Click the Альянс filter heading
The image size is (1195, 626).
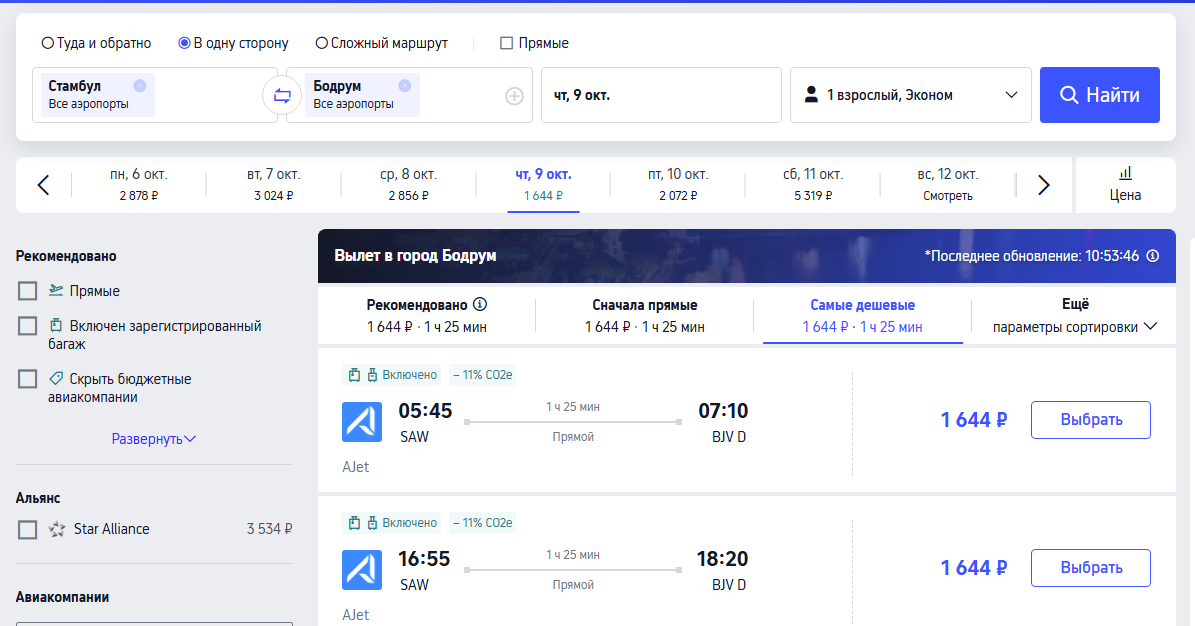[x=38, y=498]
